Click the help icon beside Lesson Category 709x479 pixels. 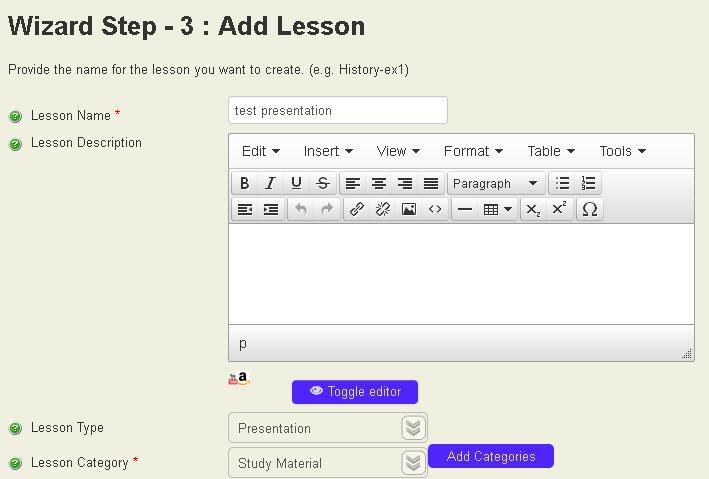coord(15,463)
